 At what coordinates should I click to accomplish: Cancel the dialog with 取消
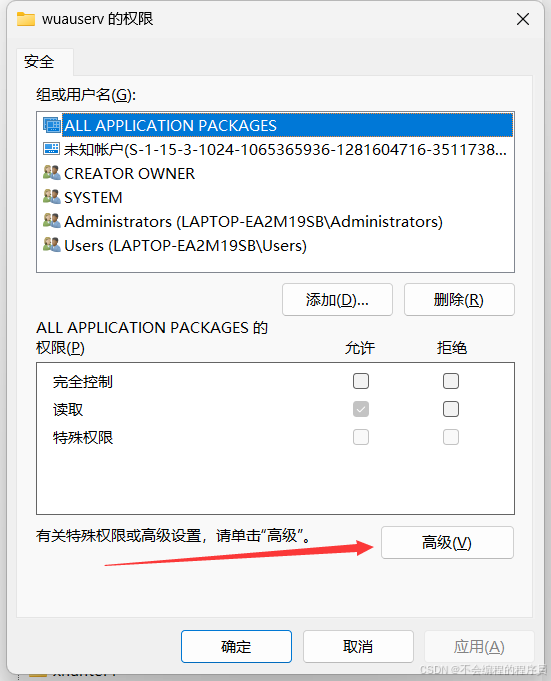pos(358,647)
